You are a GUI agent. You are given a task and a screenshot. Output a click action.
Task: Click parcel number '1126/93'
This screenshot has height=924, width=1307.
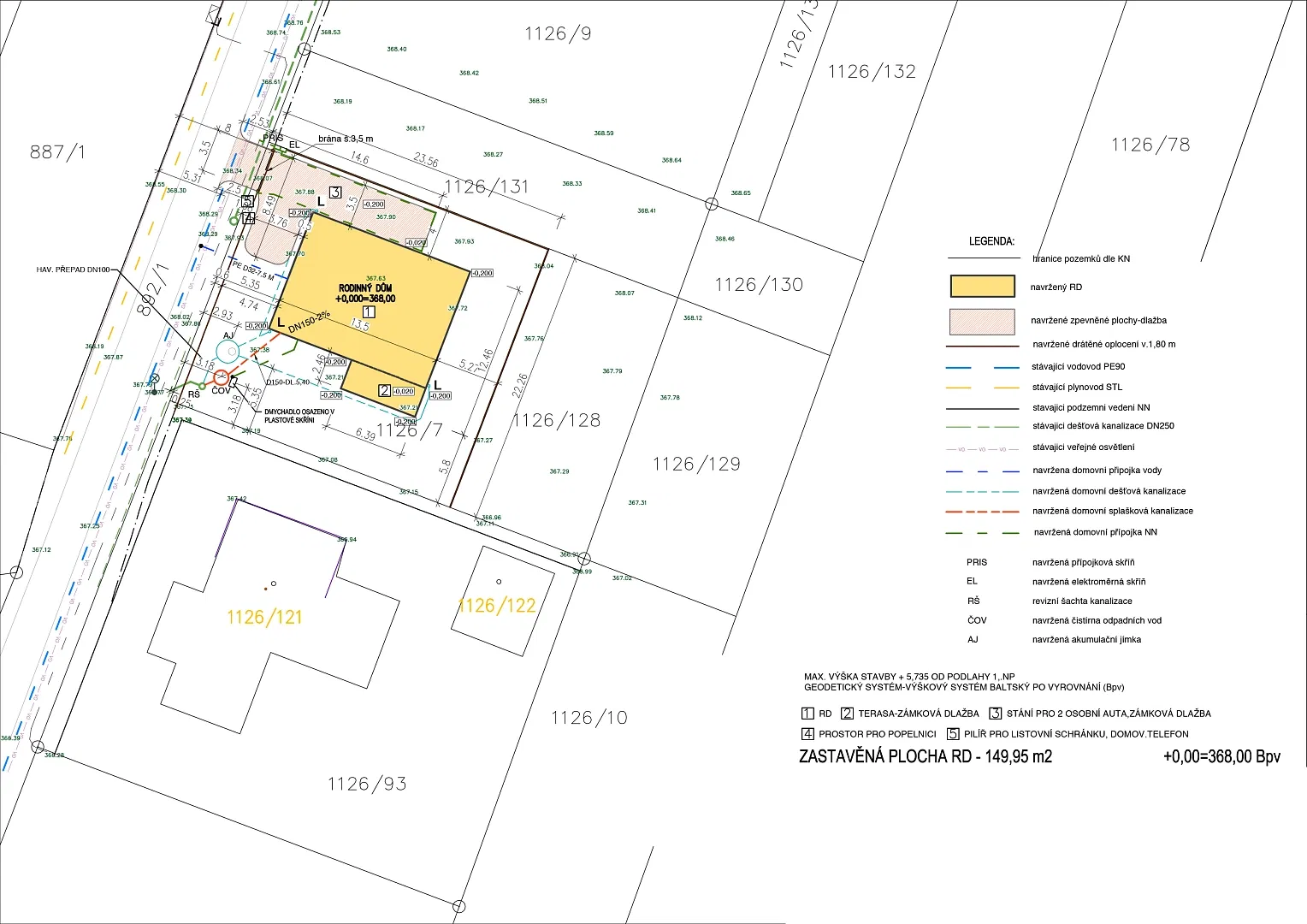coord(367,784)
